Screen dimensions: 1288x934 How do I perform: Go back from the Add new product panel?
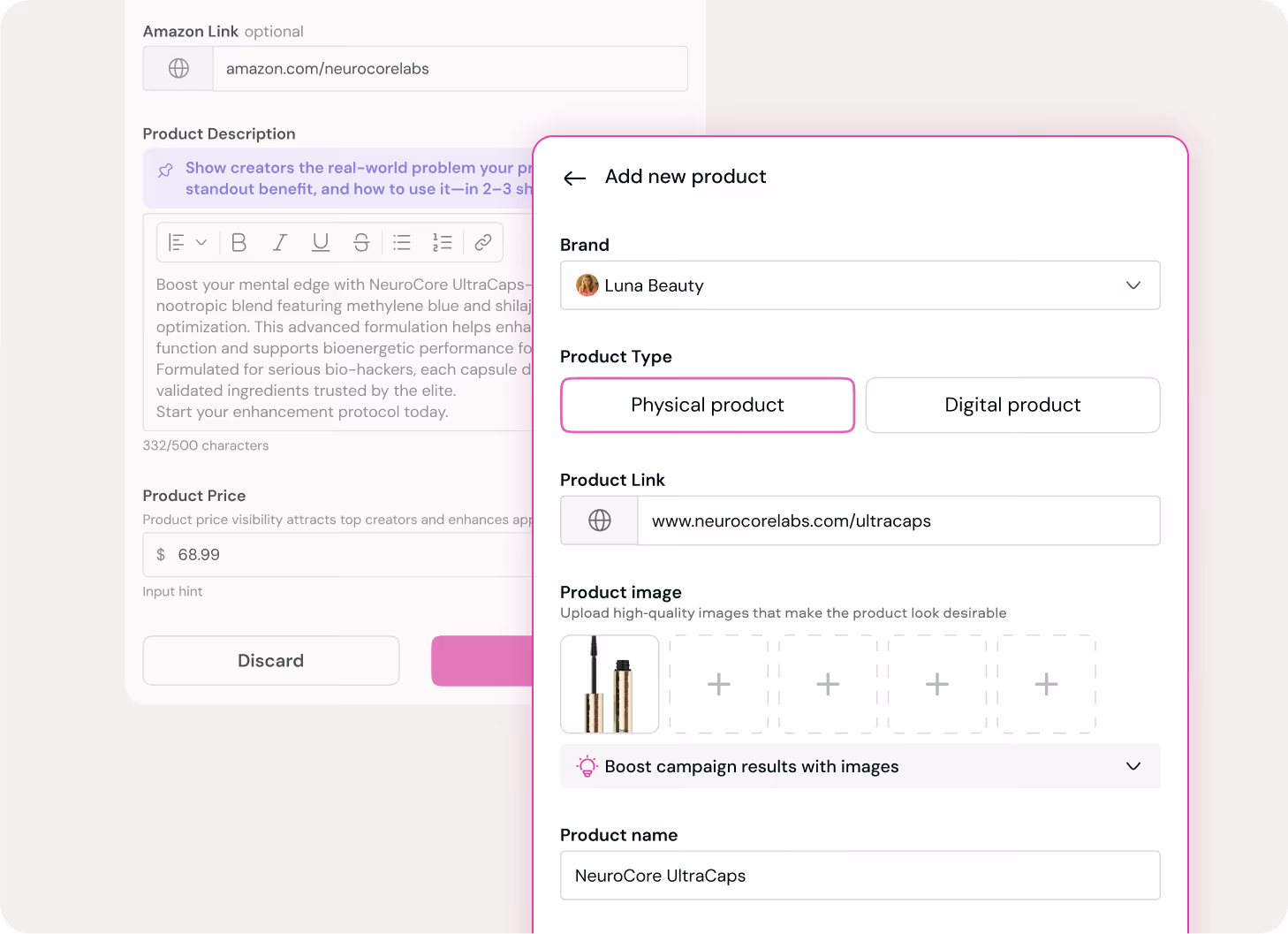point(574,178)
